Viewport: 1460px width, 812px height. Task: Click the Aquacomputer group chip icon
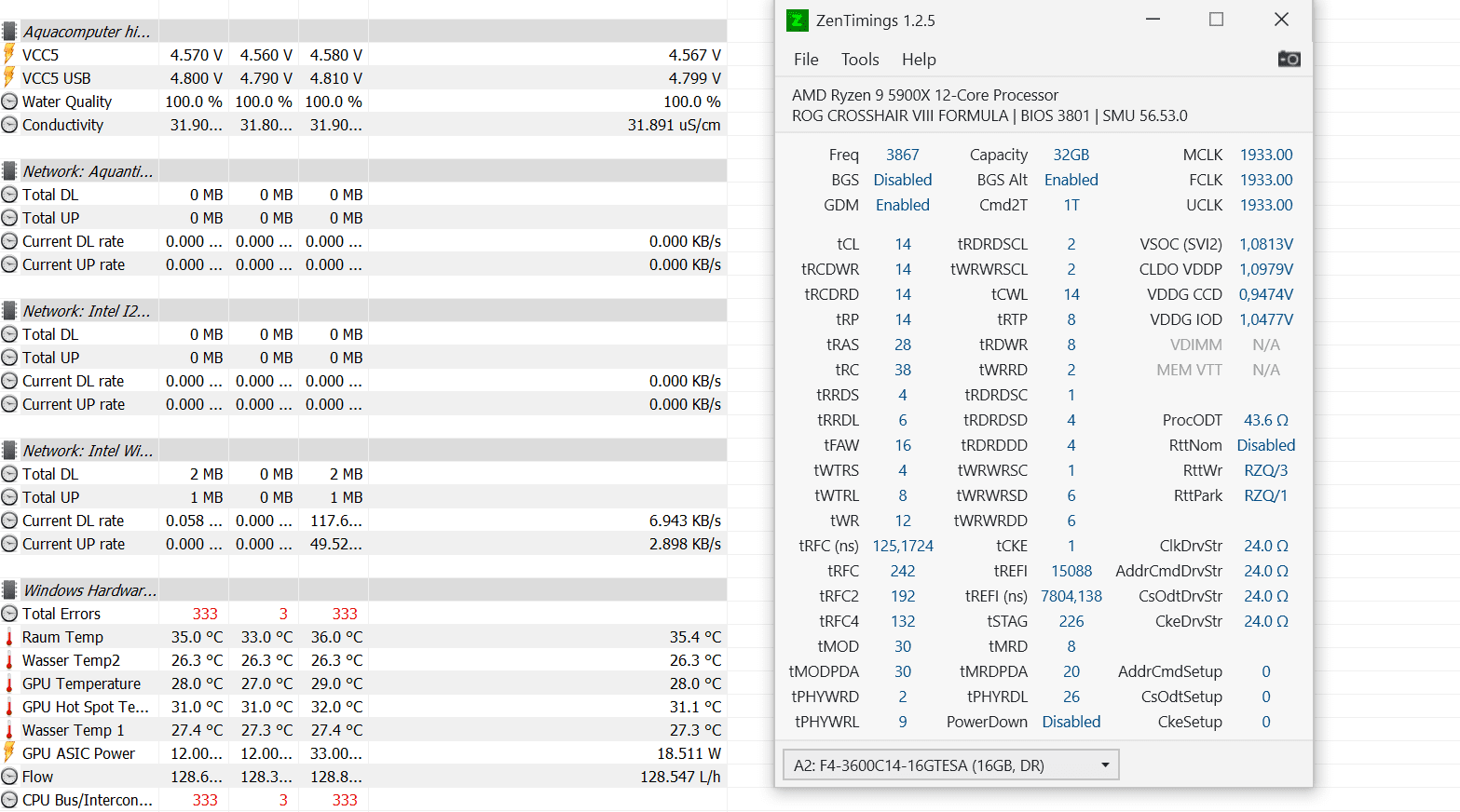9,32
